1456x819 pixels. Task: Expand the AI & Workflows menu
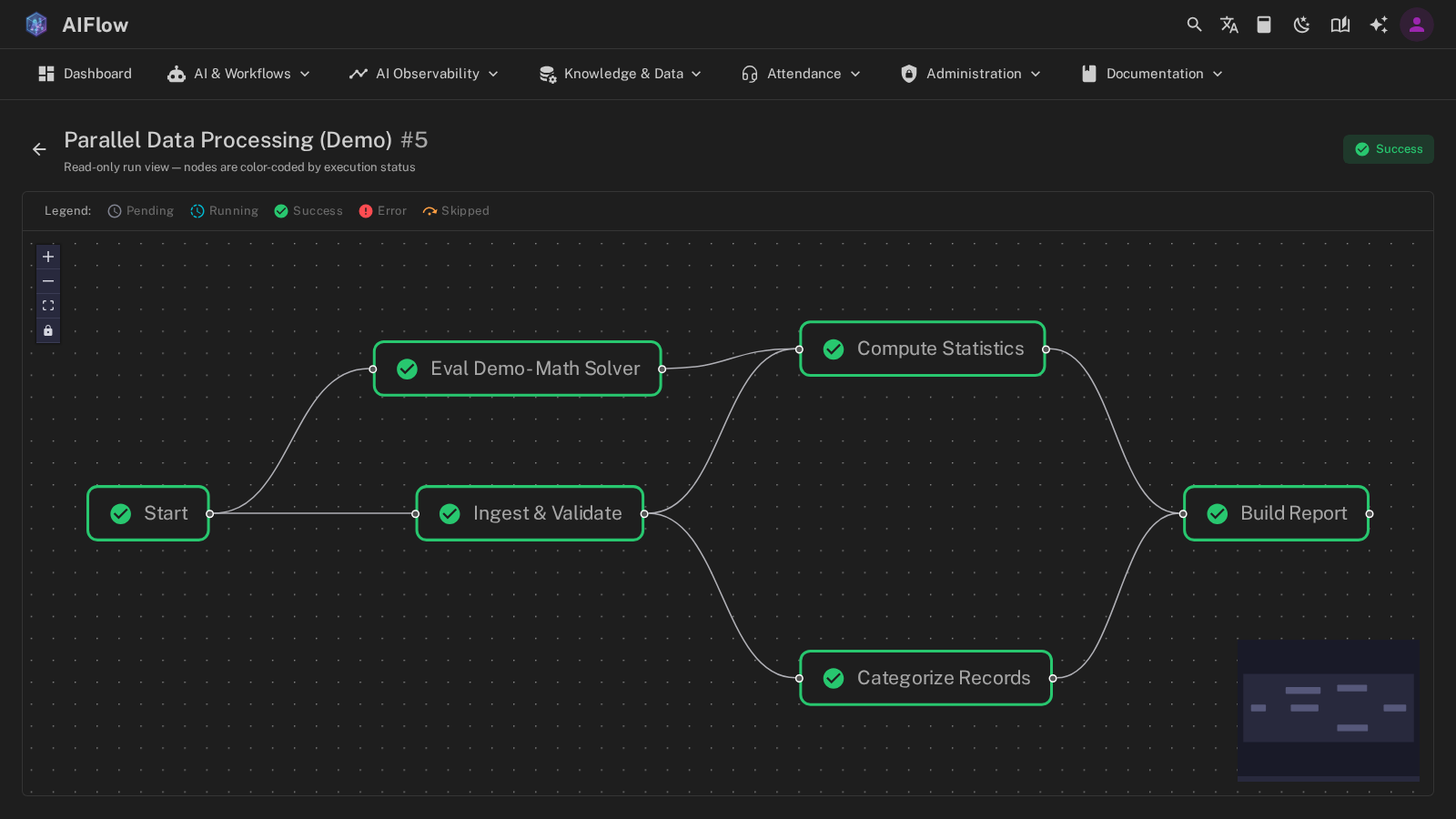tap(238, 74)
